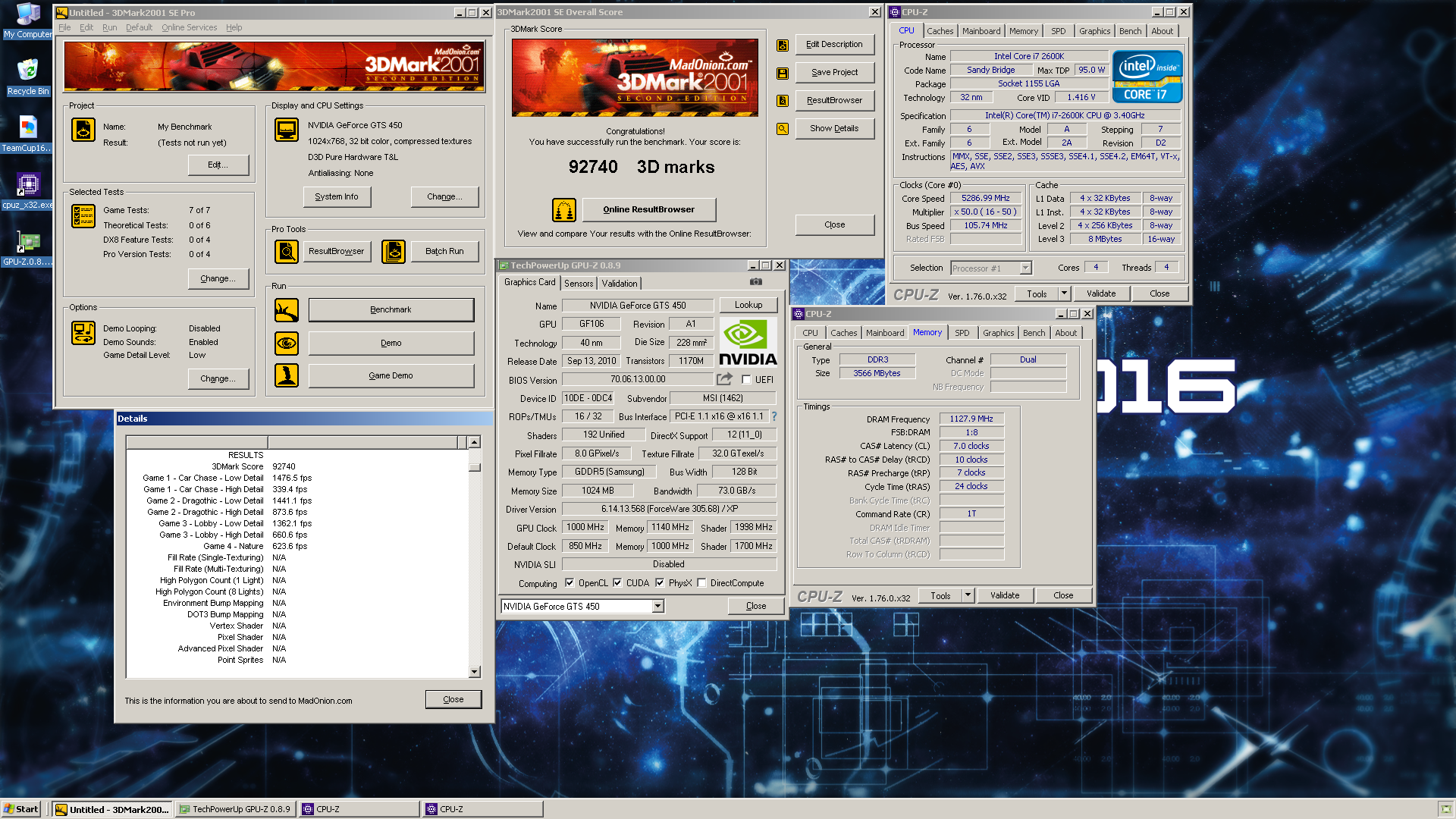Viewport: 1456px width, 819px height.
Task: Click the System Info button
Action: click(337, 196)
